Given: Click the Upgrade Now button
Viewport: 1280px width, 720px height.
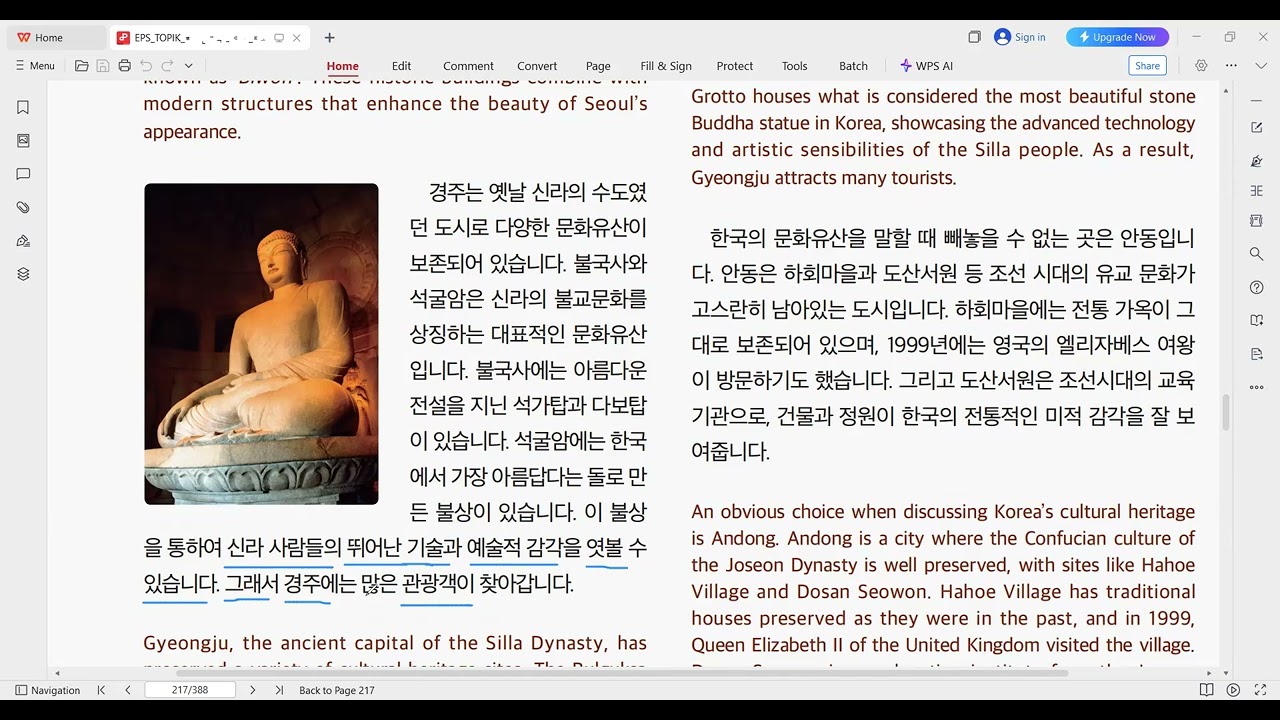Looking at the screenshot, I should coord(1117,37).
